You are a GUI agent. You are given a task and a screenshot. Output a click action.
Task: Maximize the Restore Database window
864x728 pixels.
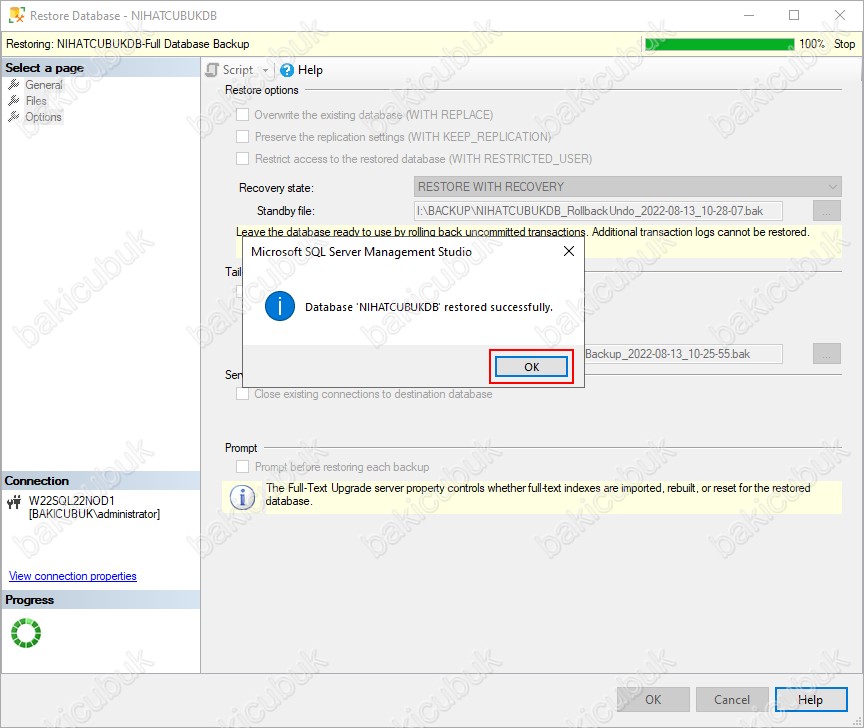coord(794,15)
